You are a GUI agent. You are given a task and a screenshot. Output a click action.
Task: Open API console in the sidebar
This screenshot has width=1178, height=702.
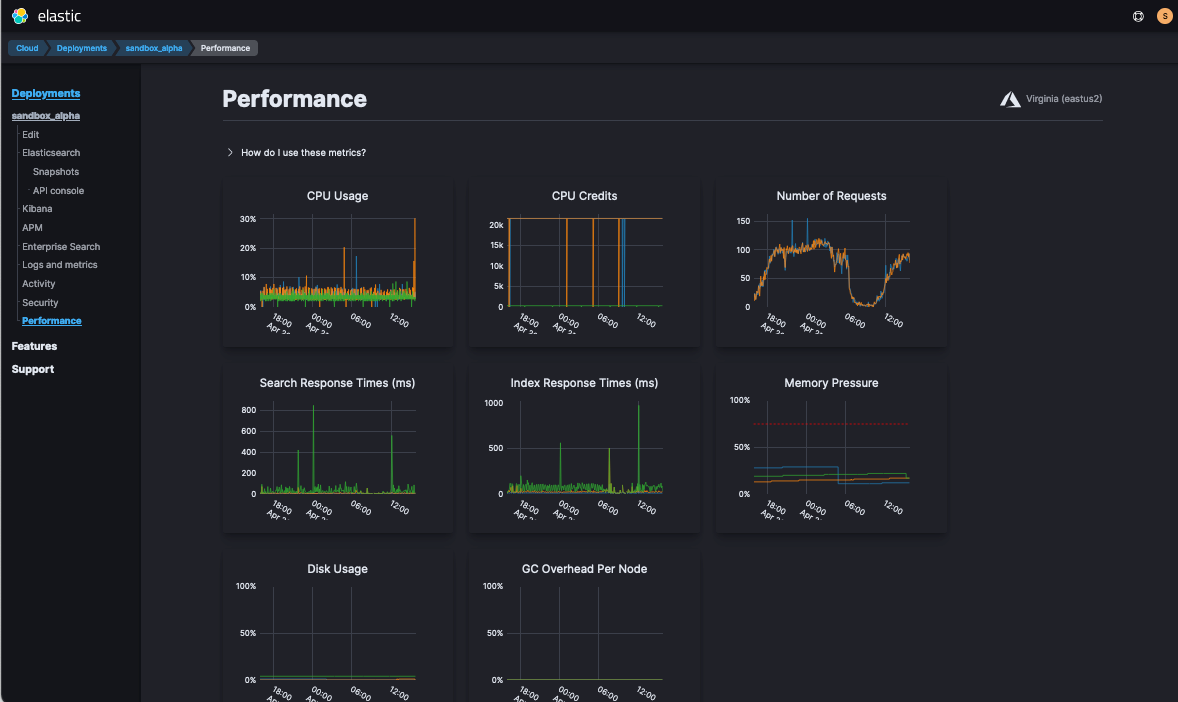click(59, 191)
